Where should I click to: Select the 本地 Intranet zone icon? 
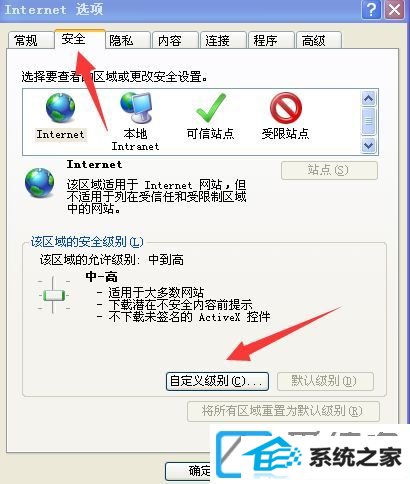pyautogui.click(x=136, y=107)
